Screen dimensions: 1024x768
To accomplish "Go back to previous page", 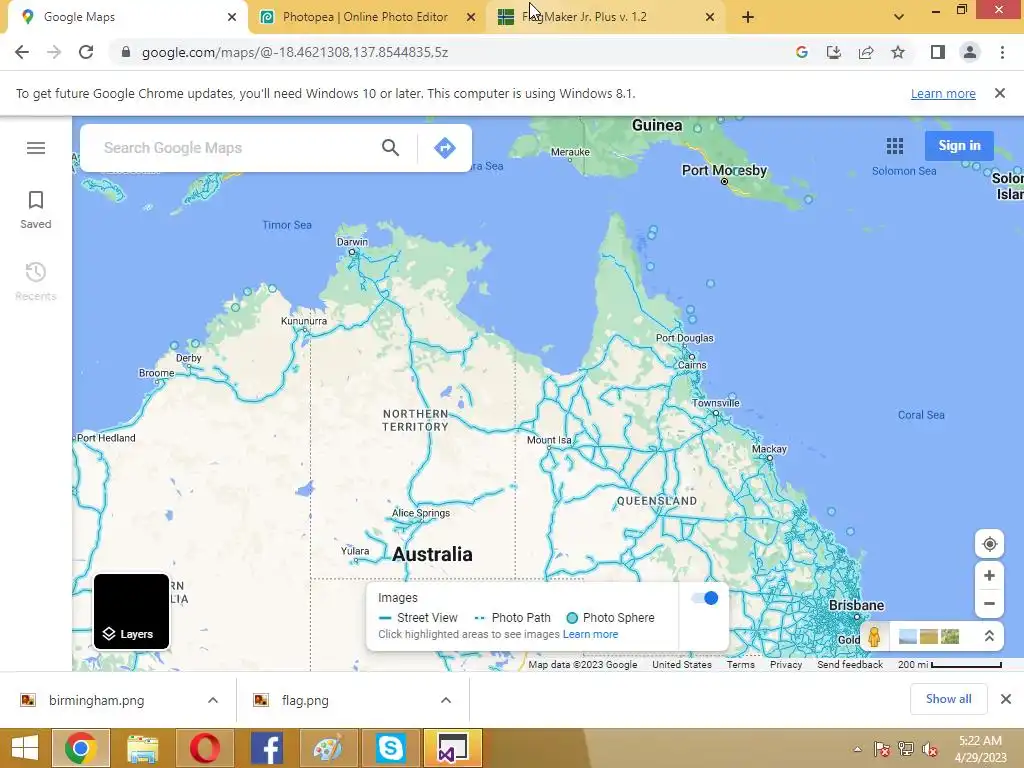I will [x=22, y=52].
